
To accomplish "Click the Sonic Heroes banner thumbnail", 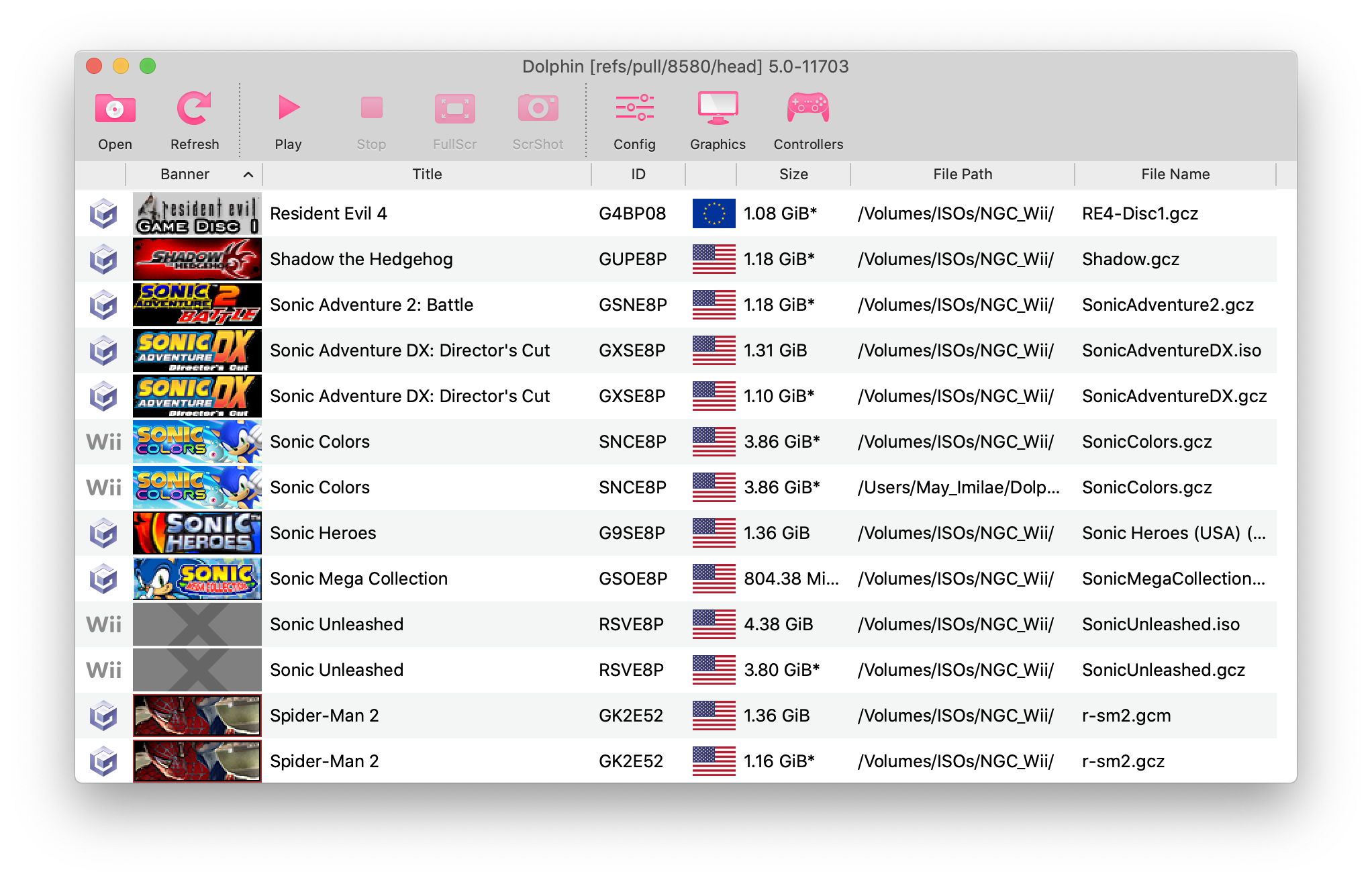I will [x=197, y=532].
